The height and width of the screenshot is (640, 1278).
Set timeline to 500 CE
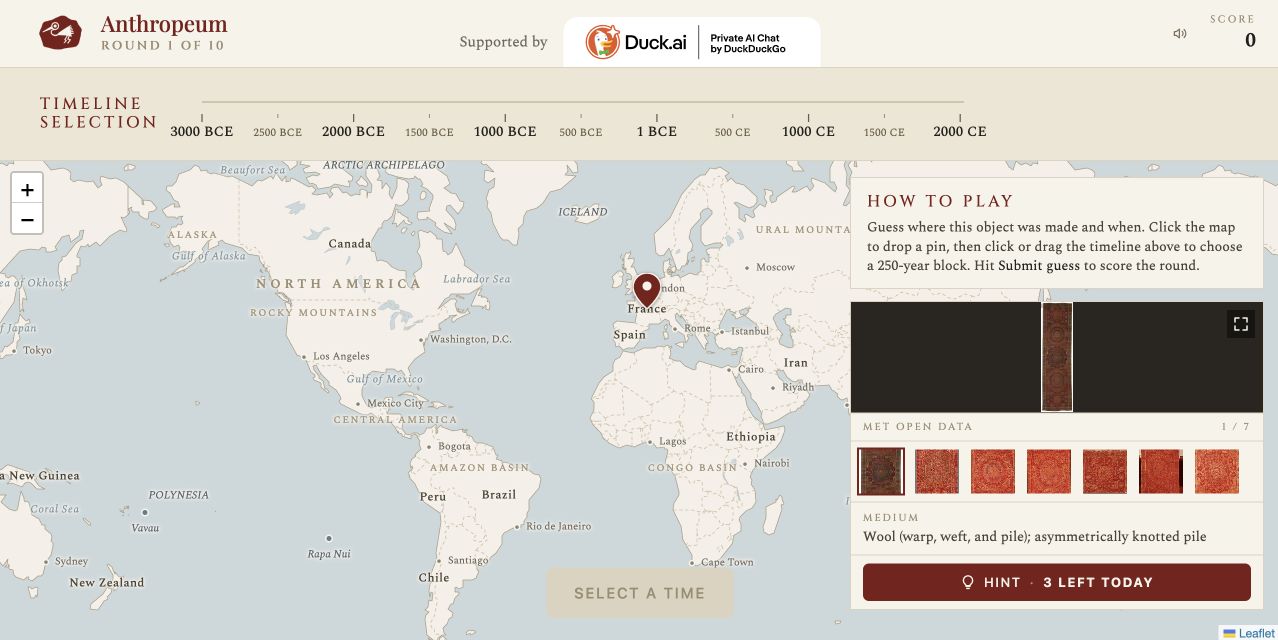[732, 132]
